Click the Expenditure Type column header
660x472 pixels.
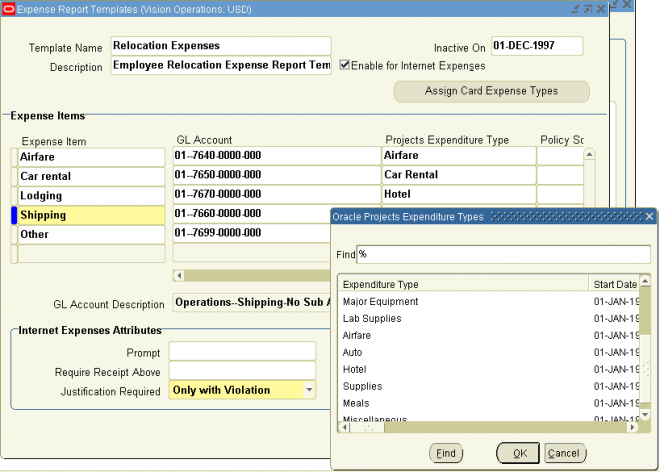coord(464,284)
